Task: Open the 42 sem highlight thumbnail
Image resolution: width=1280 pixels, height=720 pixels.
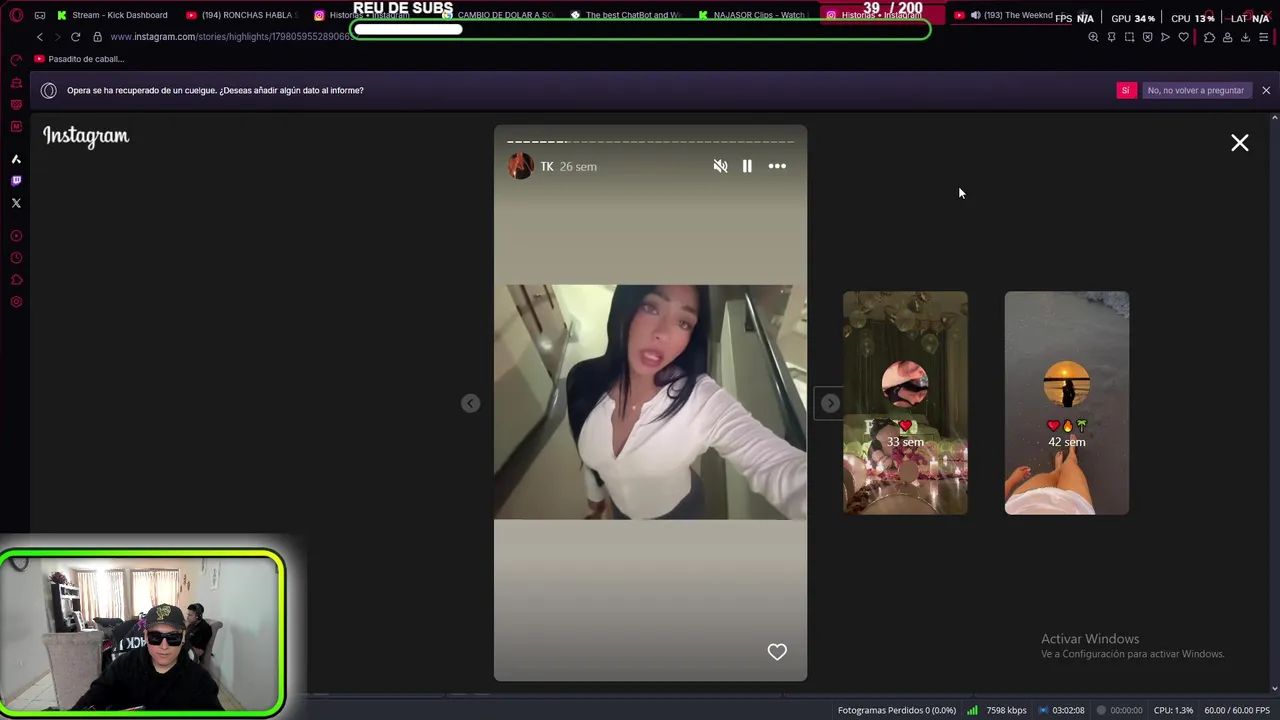Action: pyautogui.click(x=1067, y=403)
